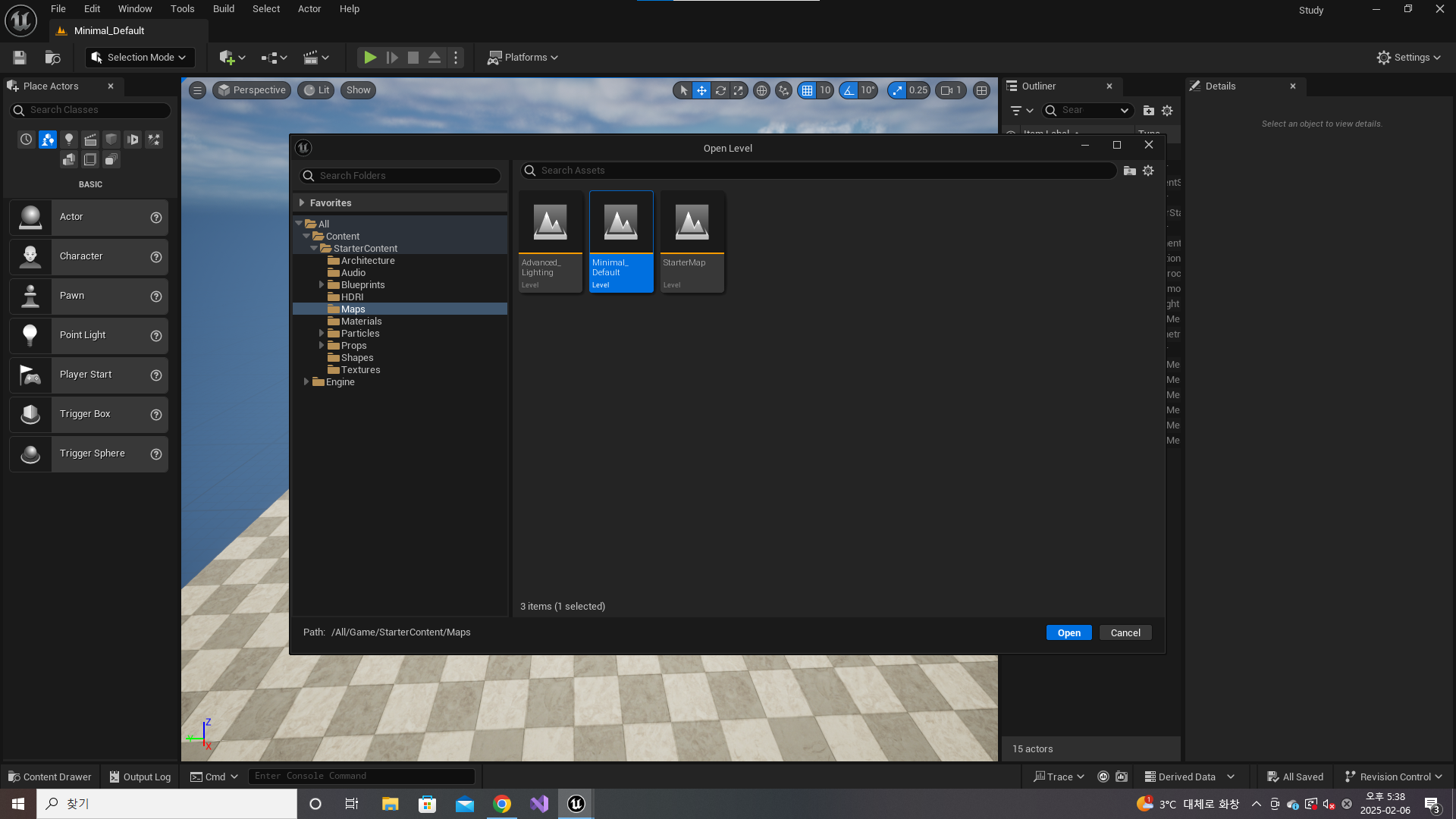Select the Basic actors category icon
Screen dimensions: 1456x819
pos(48,140)
